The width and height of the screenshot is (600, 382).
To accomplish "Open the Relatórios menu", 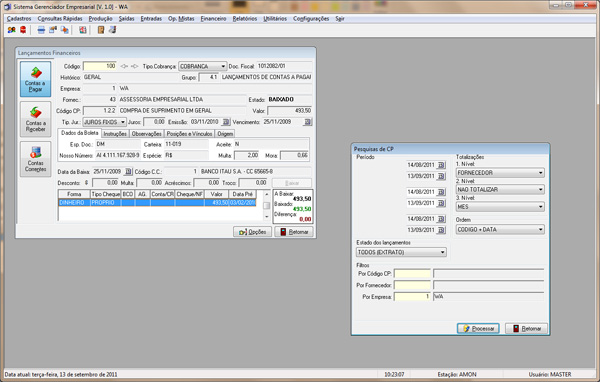I will point(245,18).
